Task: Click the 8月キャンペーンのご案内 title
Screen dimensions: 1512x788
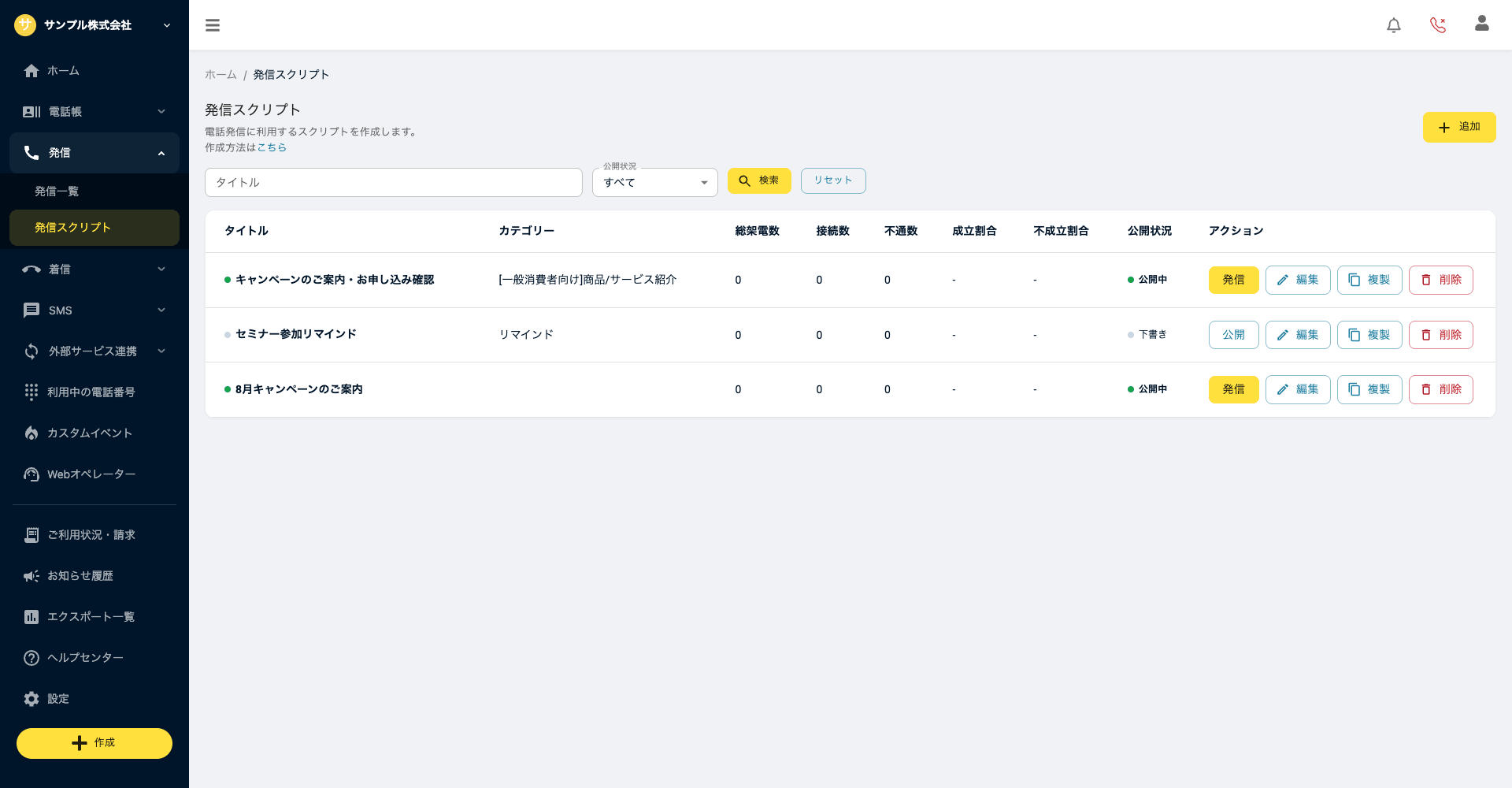Action: (x=298, y=389)
